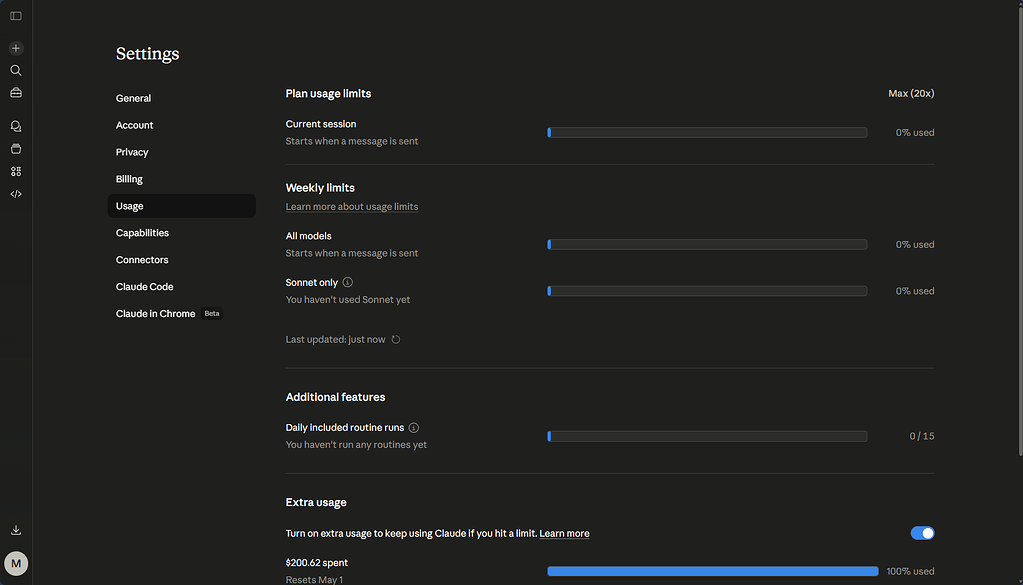
Task: Start a new chat with the plus icon
Action: [x=16, y=48]
